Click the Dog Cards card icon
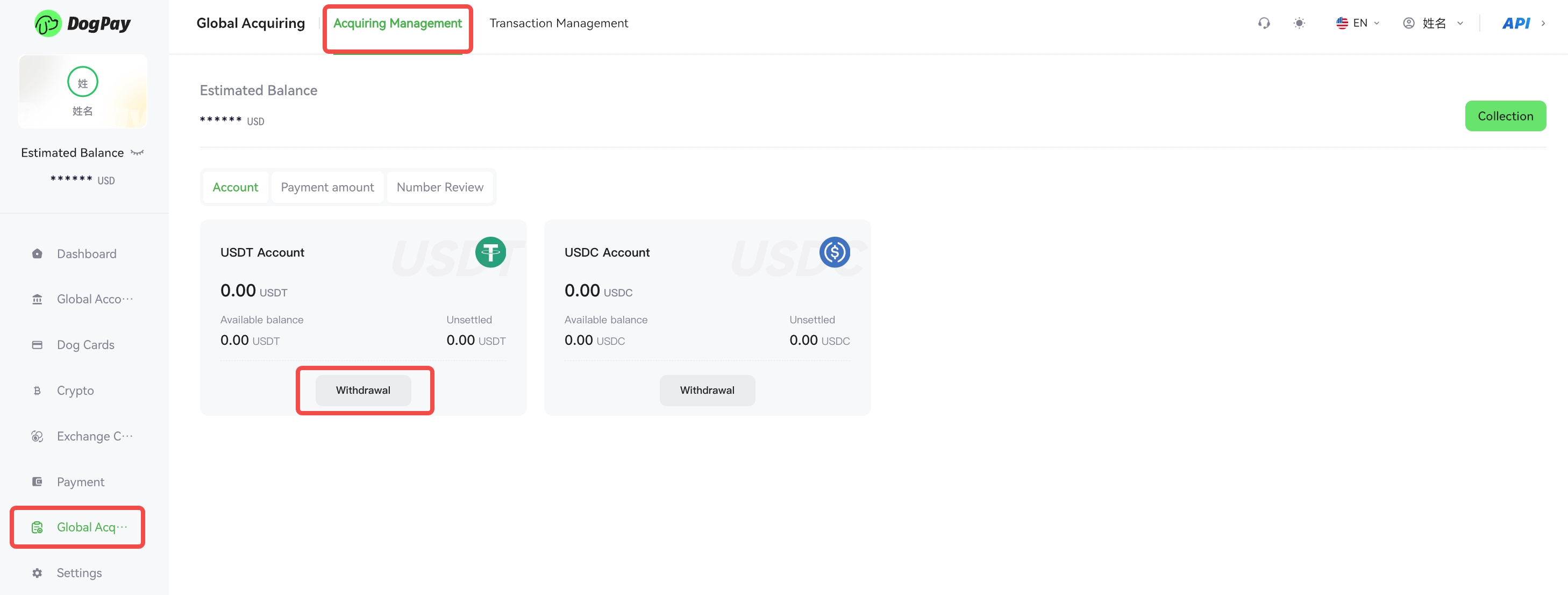The image size is (1568, 595). 37,345
